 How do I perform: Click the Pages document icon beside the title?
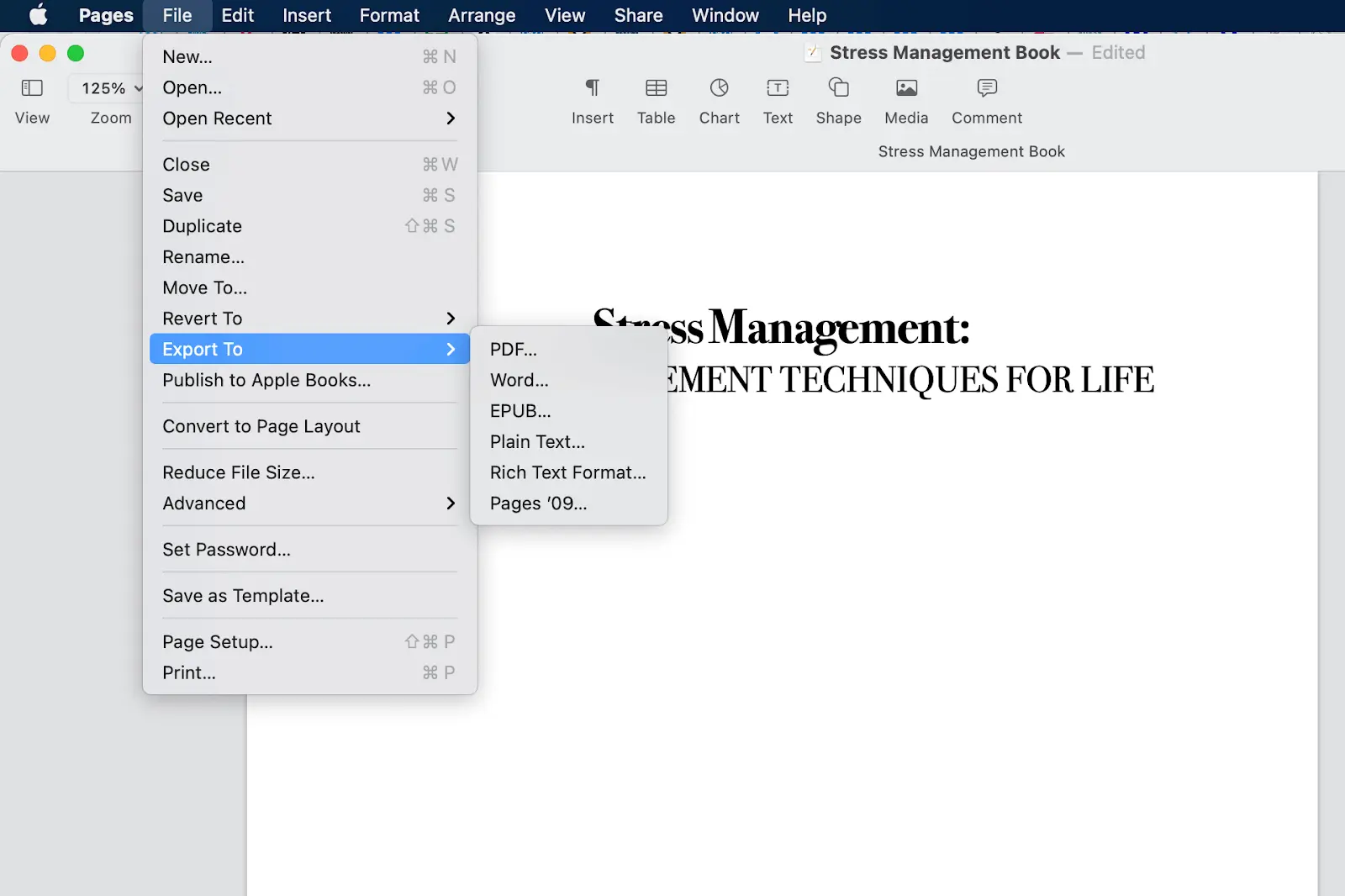pyautogui.click(x=812, y=52)
